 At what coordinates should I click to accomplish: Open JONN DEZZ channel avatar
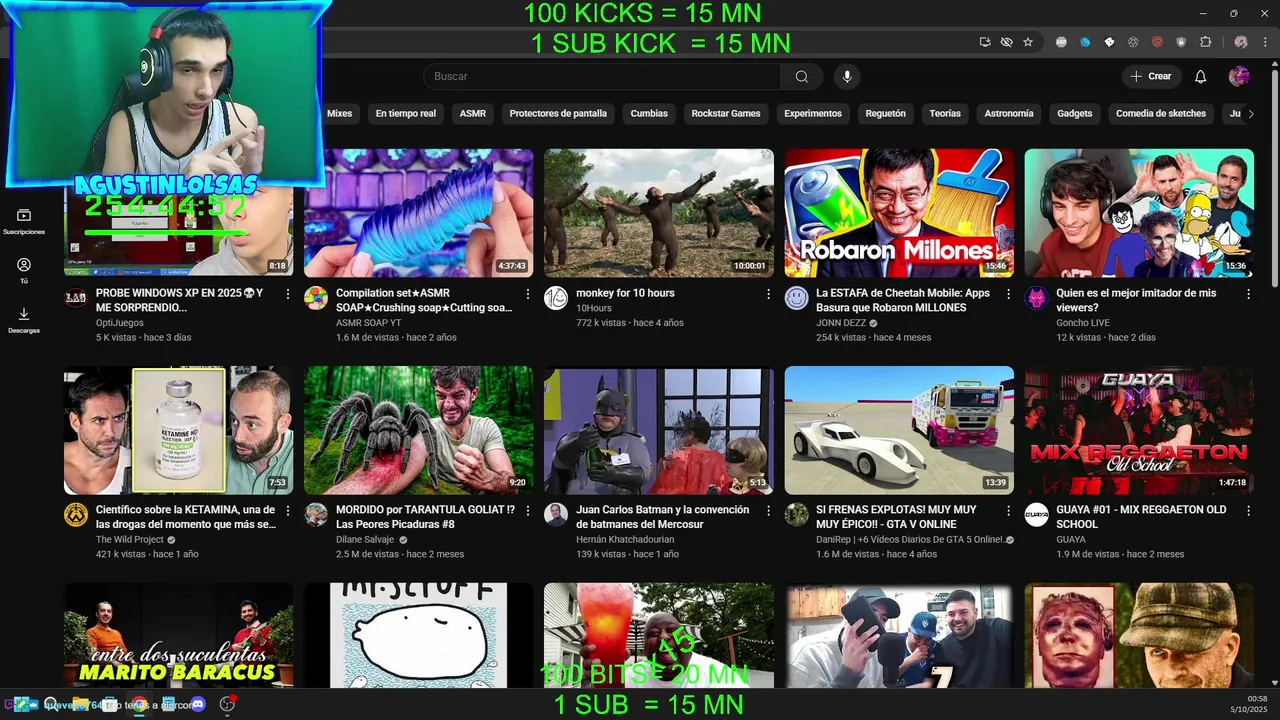[796, 298]
